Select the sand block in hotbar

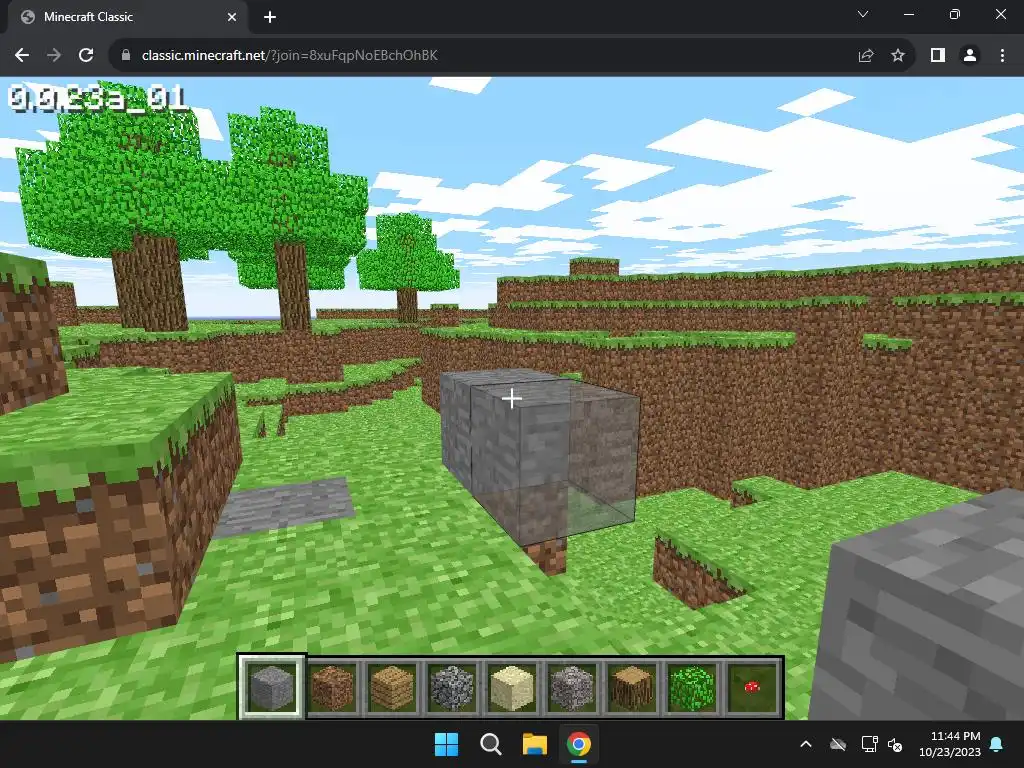[512, 687]
